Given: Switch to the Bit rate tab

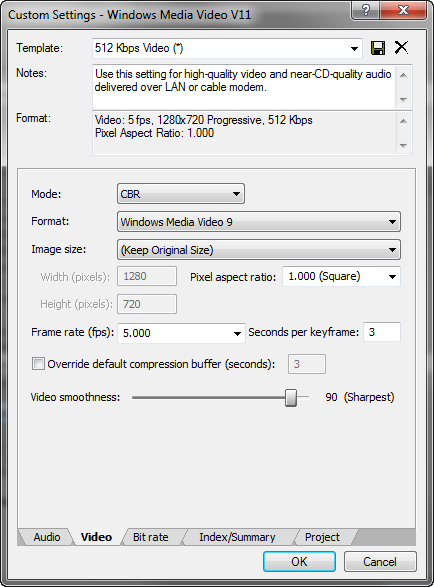Looking at the screenshot, I should tap(151, 537).
